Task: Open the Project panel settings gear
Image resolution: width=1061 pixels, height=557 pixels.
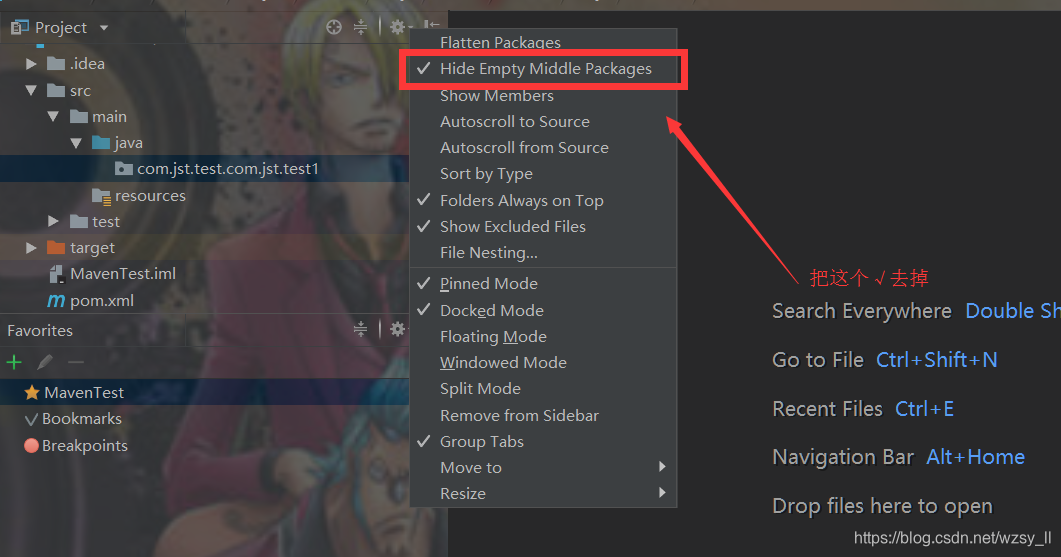Action: [x=398, y=27]
